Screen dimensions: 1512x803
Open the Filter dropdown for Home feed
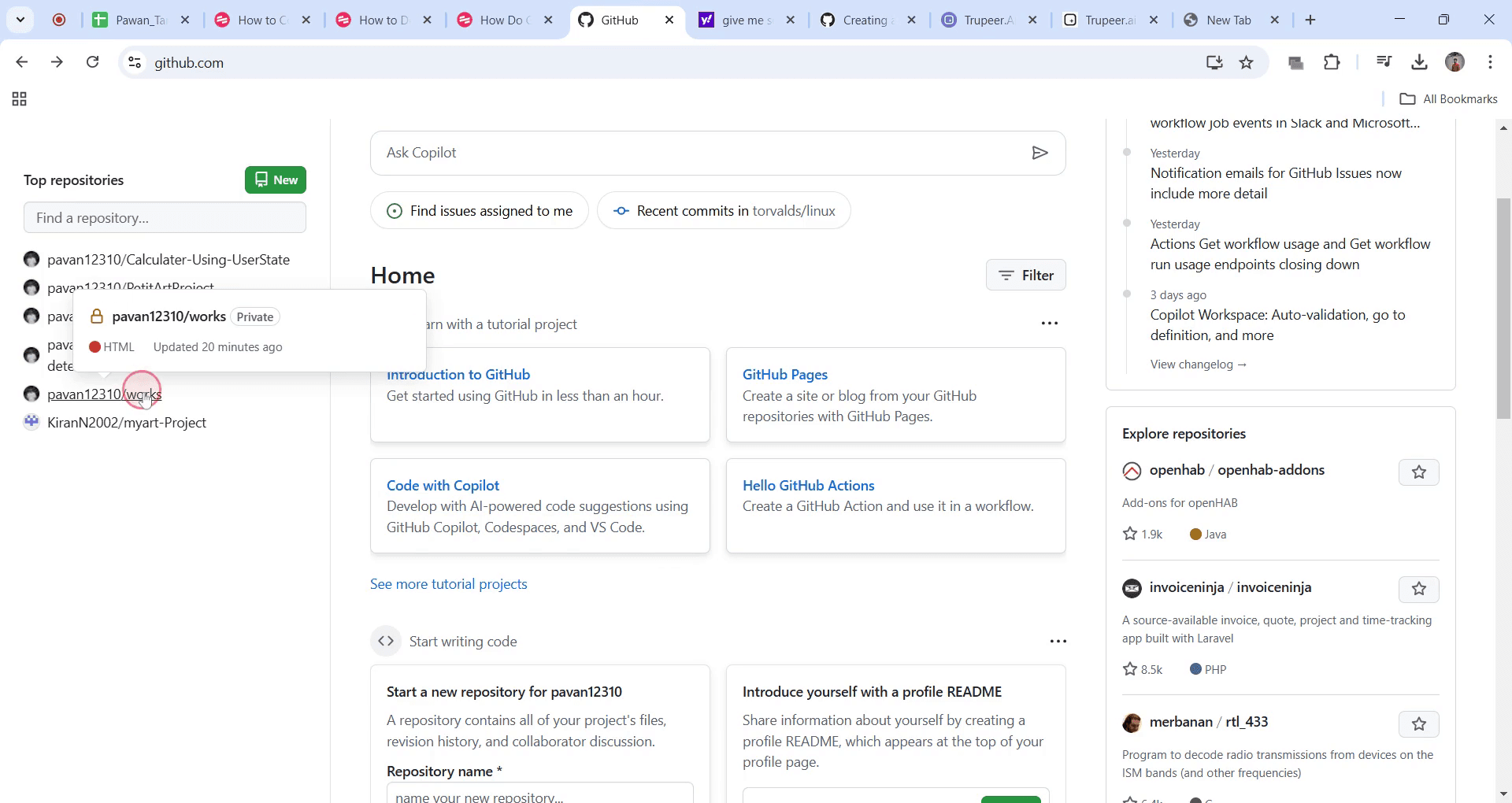(x=1025, y=276)
